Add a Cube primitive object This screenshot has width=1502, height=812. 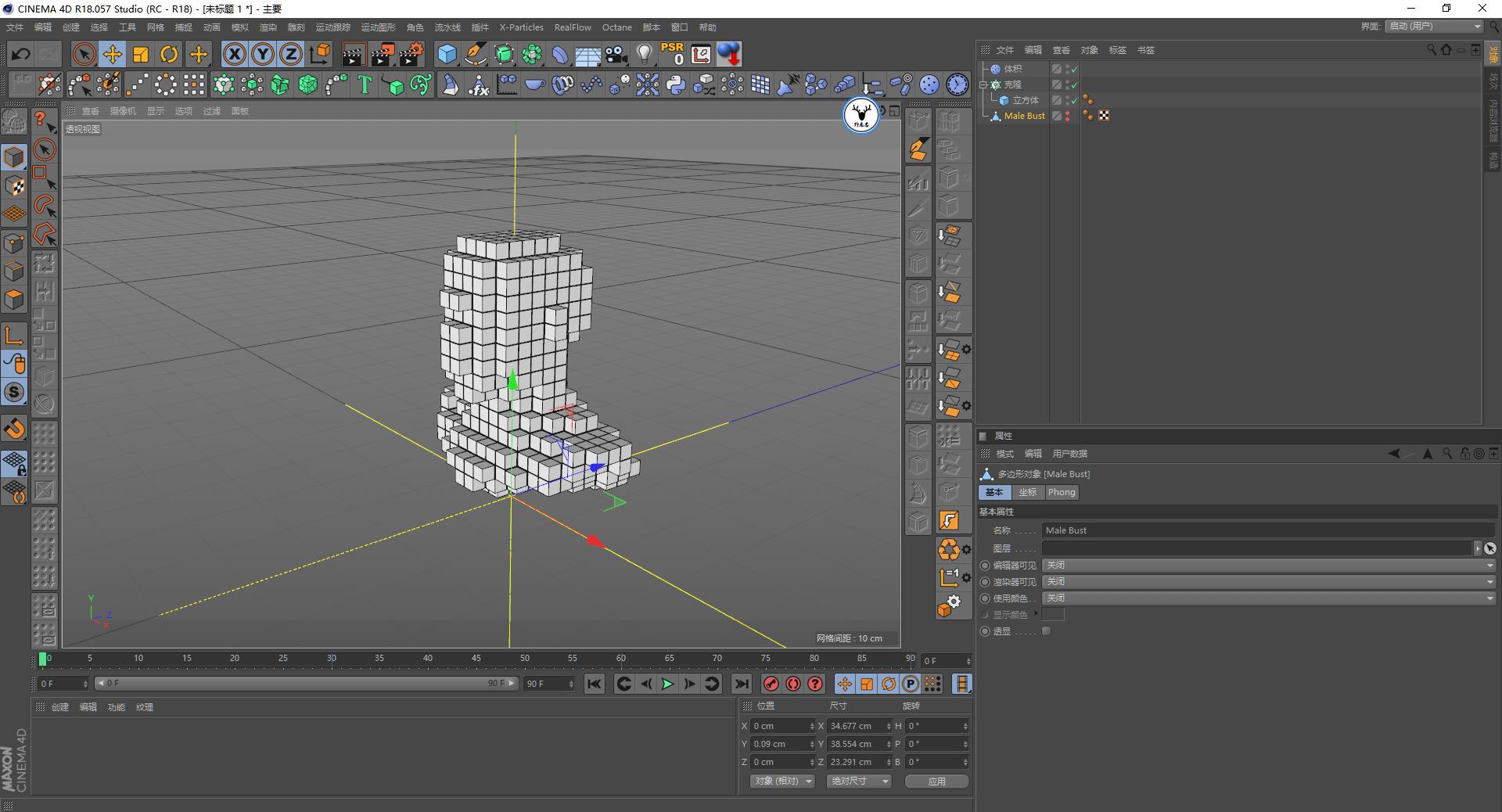click(x=447, y=54)
